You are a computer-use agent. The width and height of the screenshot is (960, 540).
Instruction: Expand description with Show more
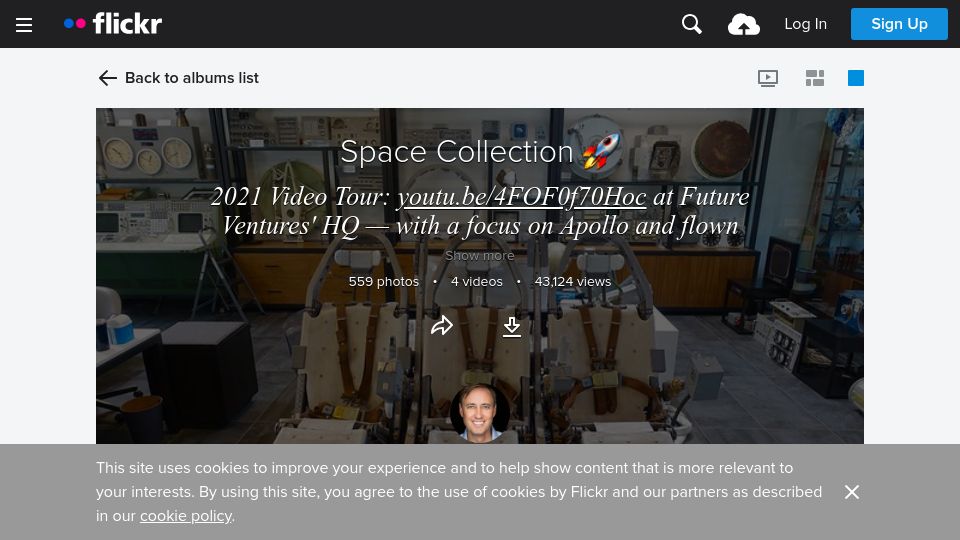[x=479, y=255]
